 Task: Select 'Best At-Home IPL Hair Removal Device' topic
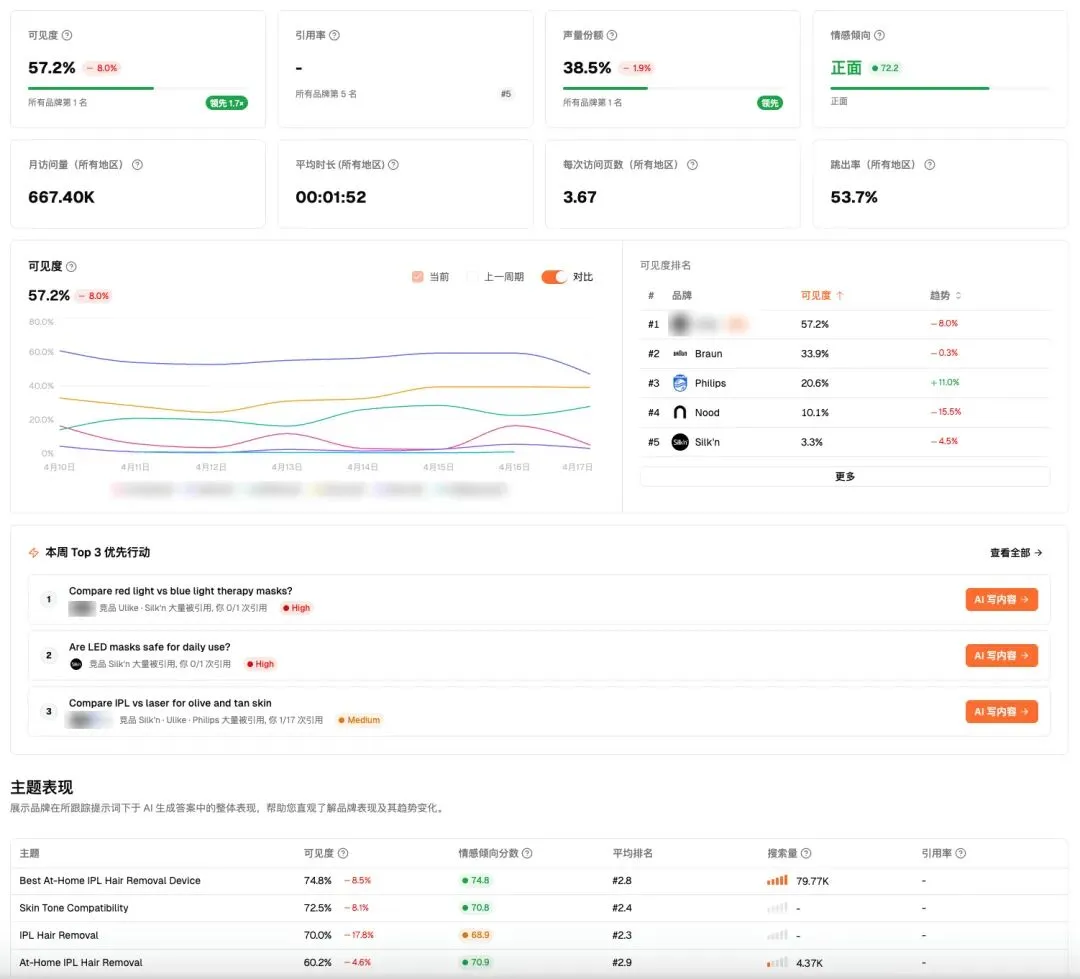pos(110,880)
